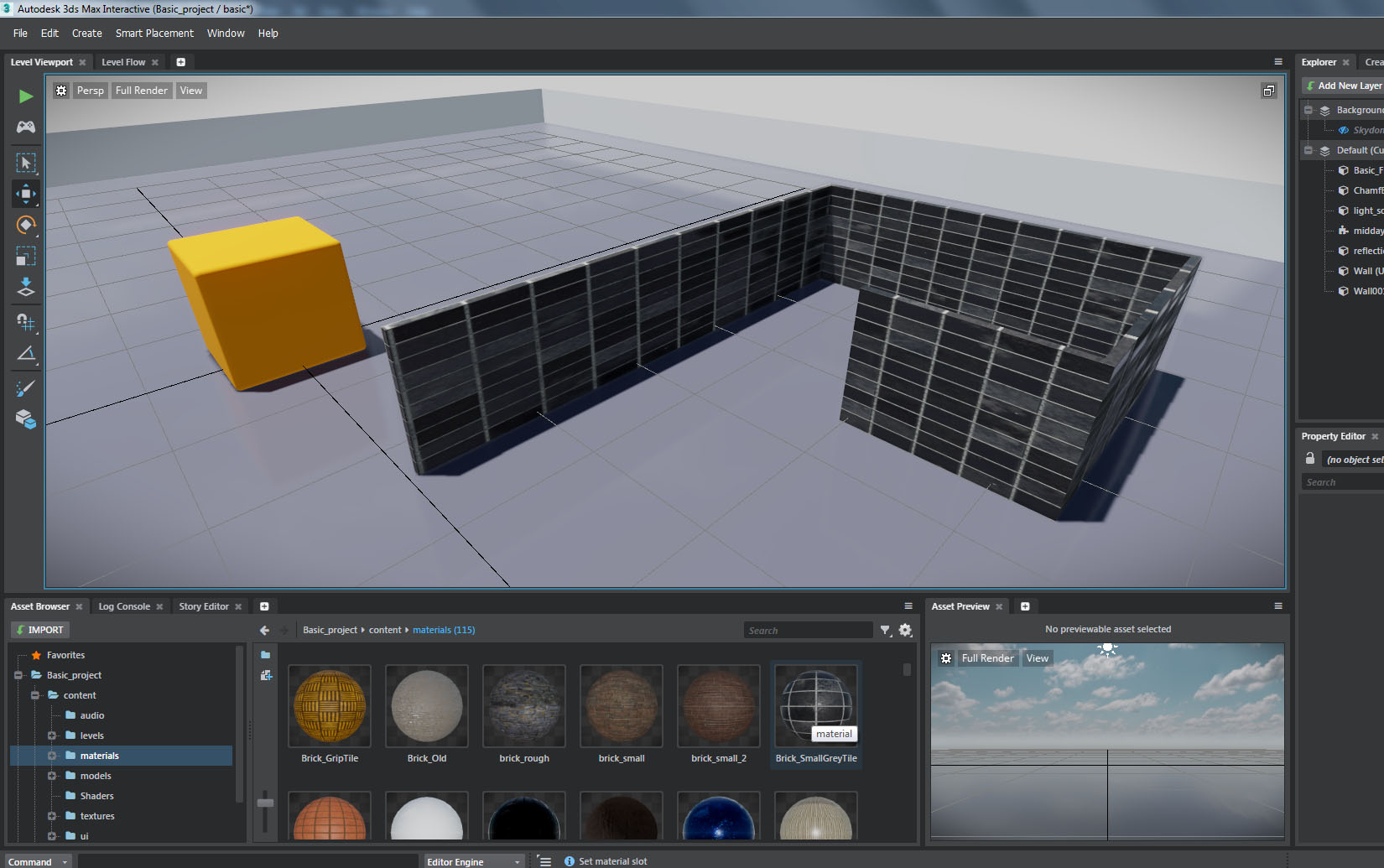Open the Command dropdown at the bottom left
The image size is (1384, 868).
pyautogui.click(x=37, y=860)
